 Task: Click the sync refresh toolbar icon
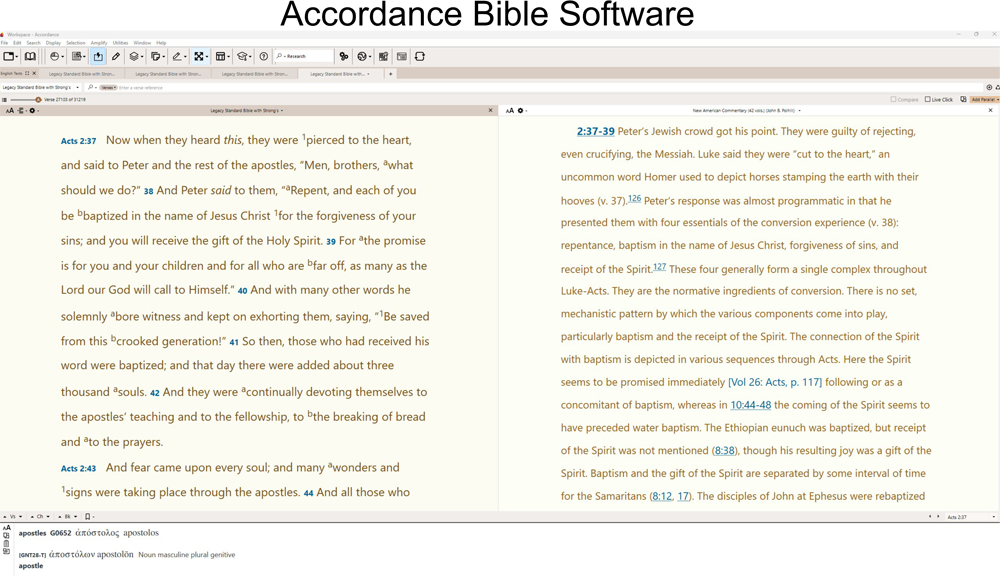click(420, 56)
